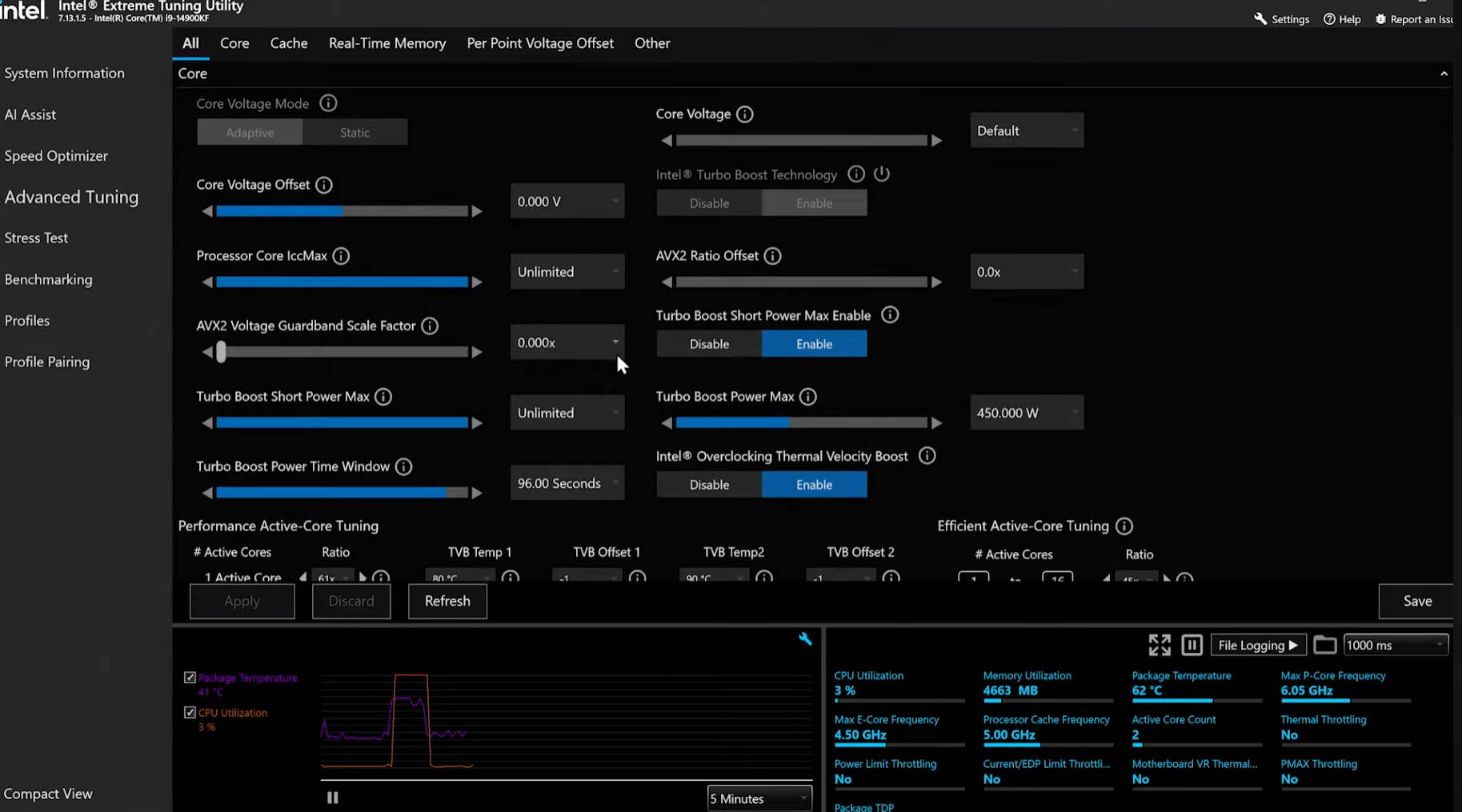1462x812 pixels.
Task: Show info for Turbo Boost Short Power Max Enable
Action: coord(890,315)
